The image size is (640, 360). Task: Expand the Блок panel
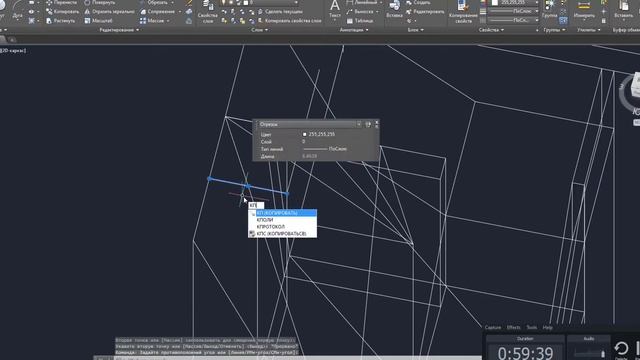(416, 30)
